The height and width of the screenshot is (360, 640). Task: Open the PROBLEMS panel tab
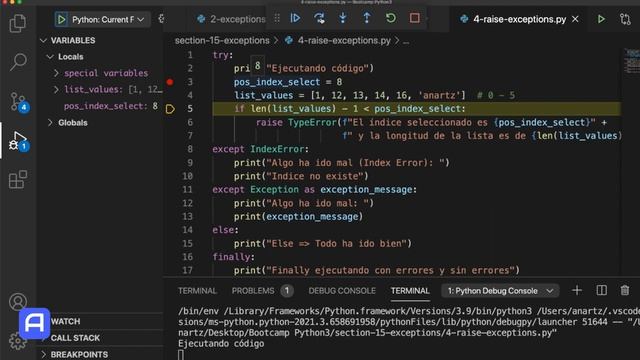(x=262, y=291)
